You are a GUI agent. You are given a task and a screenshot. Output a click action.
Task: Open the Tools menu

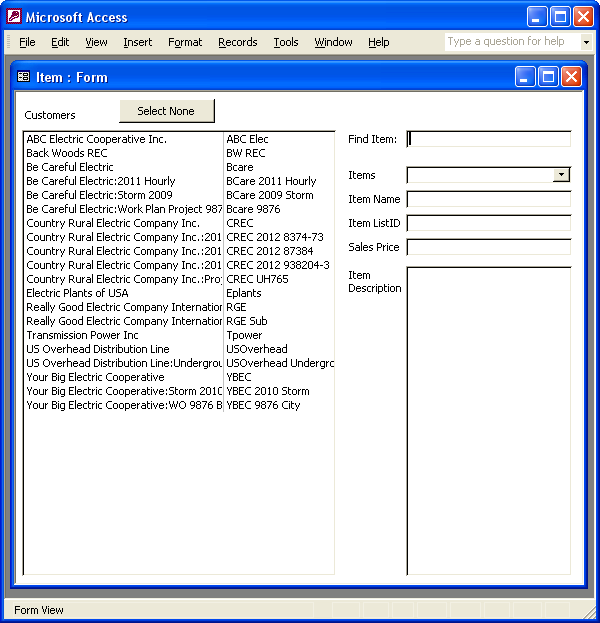pos(286,42)
